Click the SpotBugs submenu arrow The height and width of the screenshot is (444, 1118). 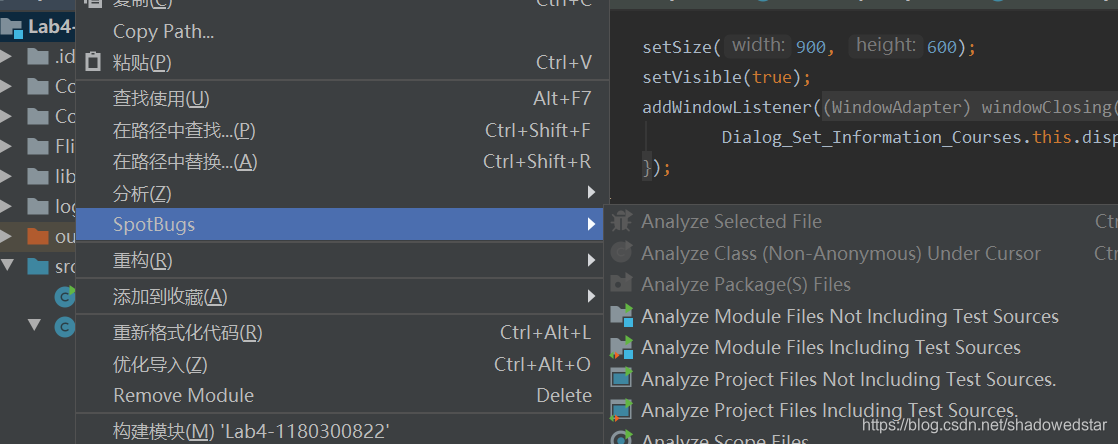point(591,224)
